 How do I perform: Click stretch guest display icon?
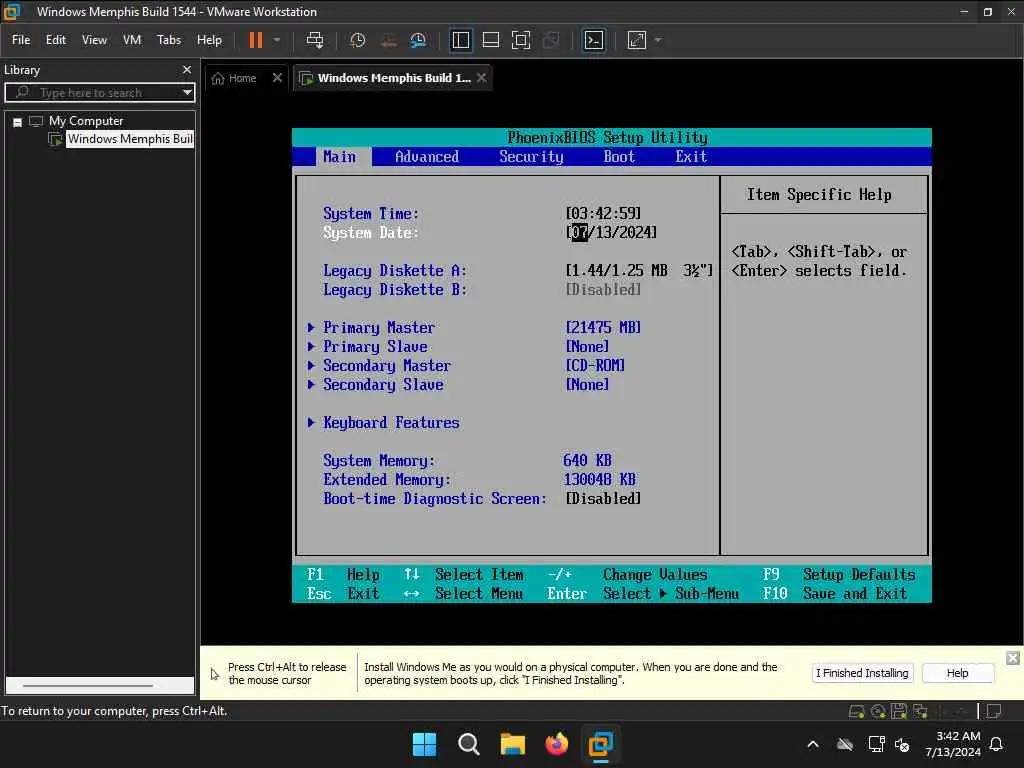636,40
